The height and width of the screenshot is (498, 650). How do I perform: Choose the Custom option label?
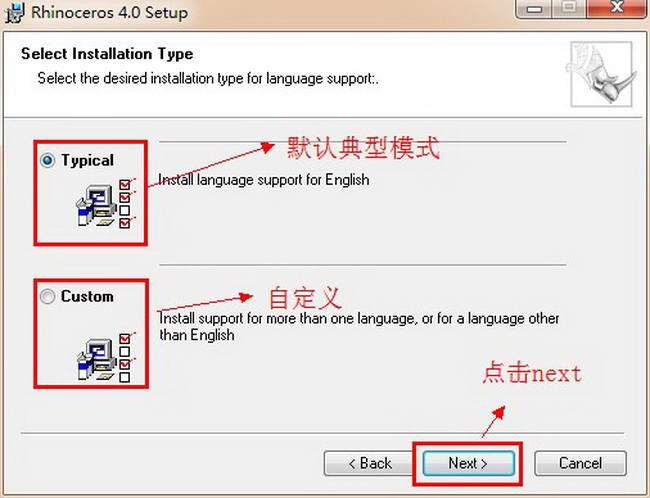[x=87, y=296]
